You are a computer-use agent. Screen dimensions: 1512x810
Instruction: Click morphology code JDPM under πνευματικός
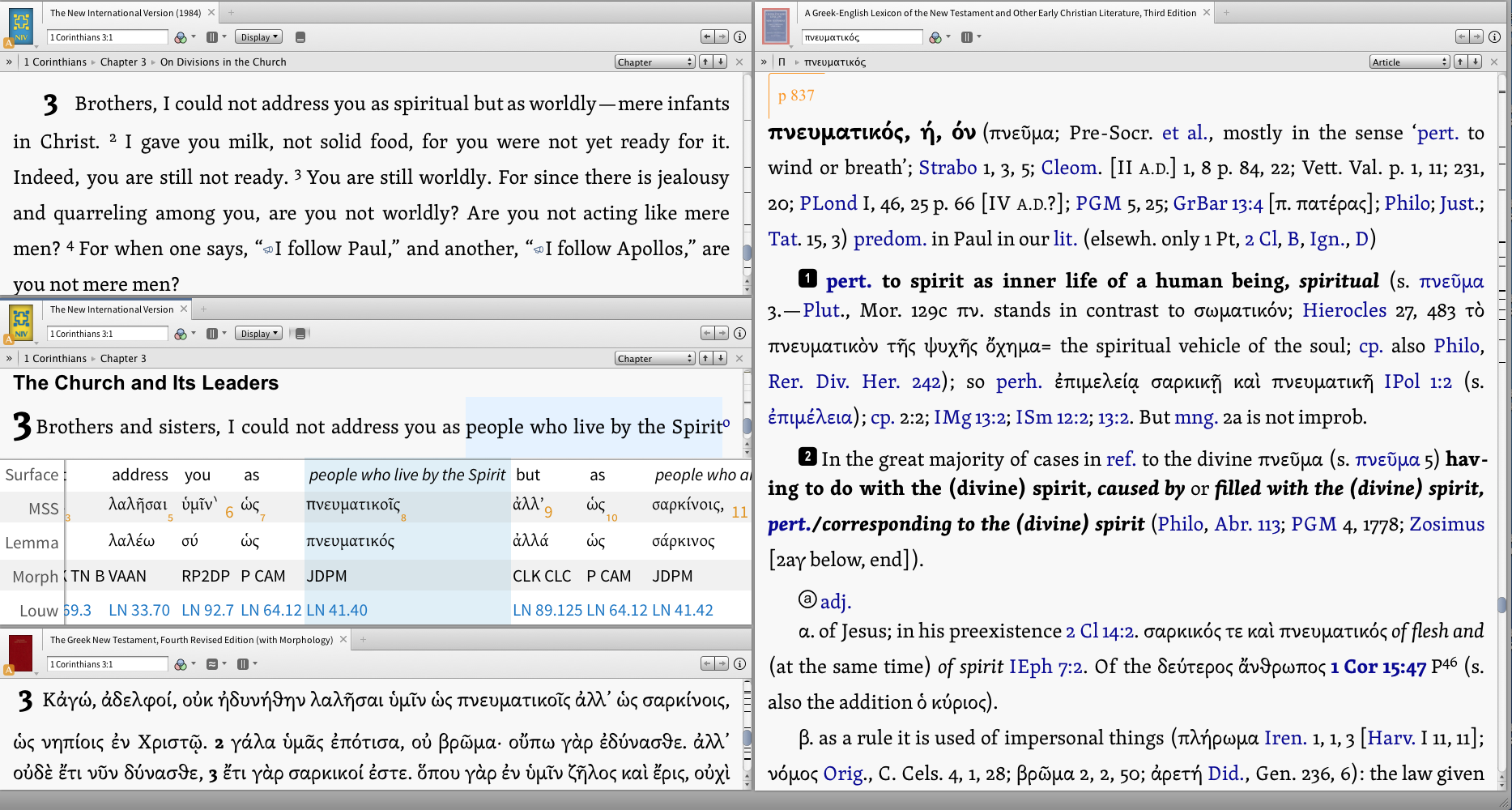click(x=326, y=576)
